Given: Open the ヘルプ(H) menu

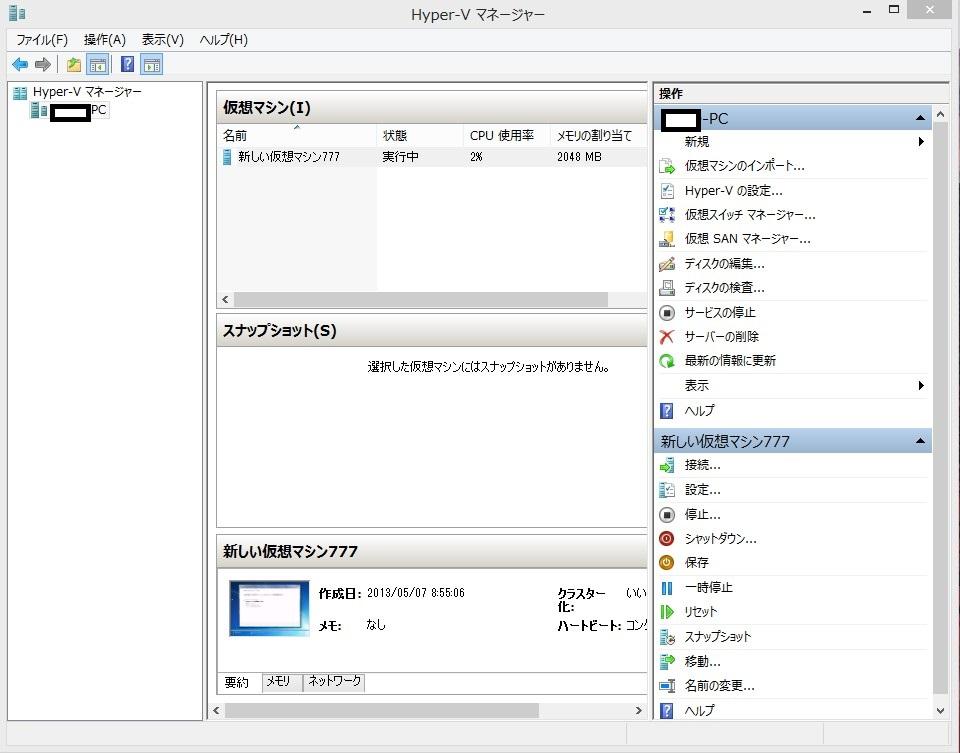Looking at the screenshot, I should click(223, 40).
